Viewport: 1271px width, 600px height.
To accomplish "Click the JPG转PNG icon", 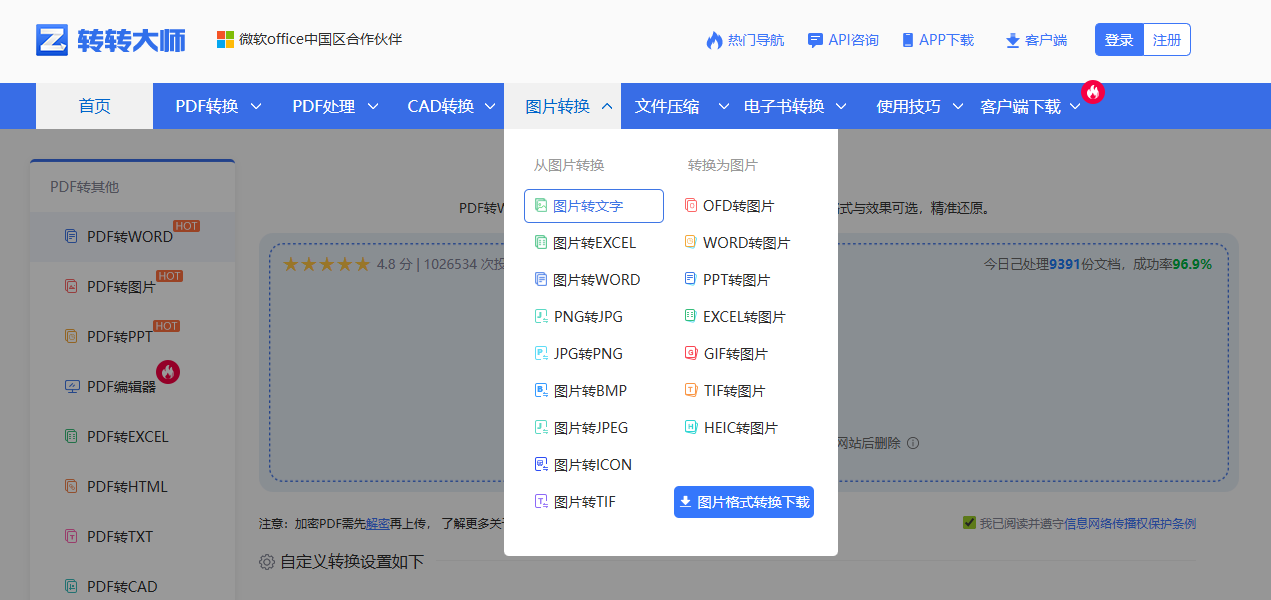I will [x=541, y=354].
